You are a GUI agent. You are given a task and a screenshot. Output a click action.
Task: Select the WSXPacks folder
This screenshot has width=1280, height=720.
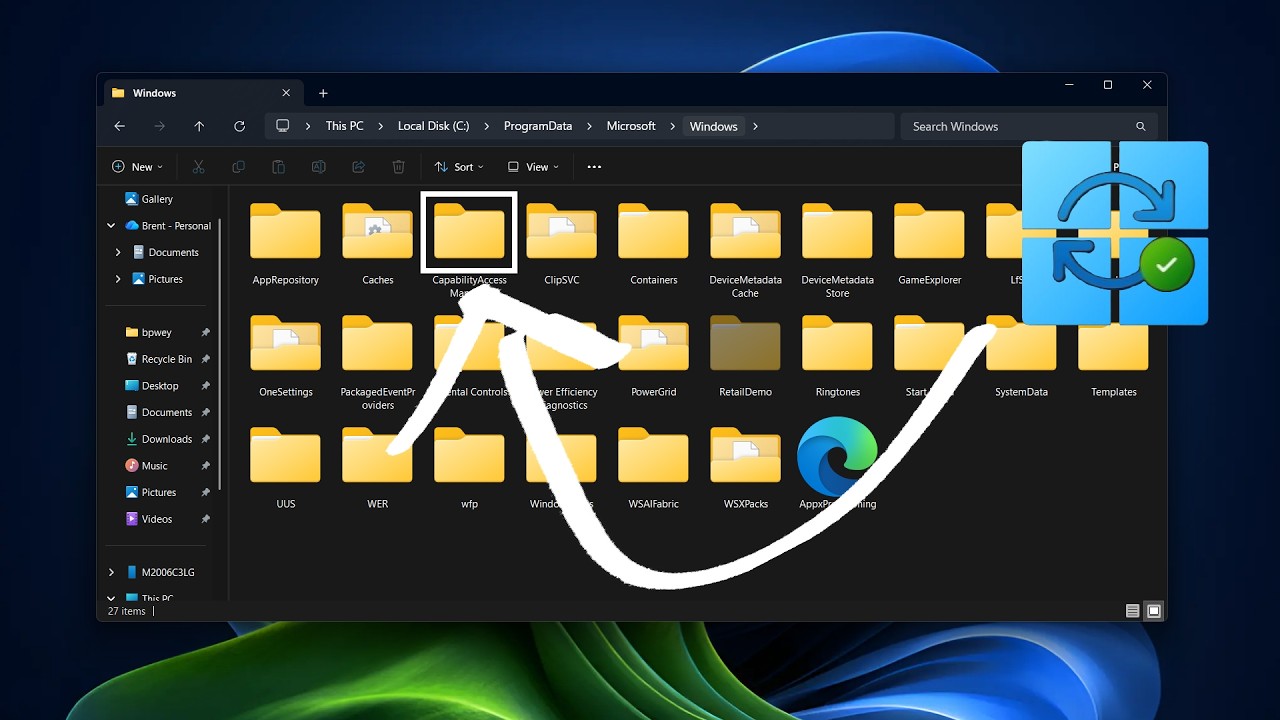[x=746, y=468]
